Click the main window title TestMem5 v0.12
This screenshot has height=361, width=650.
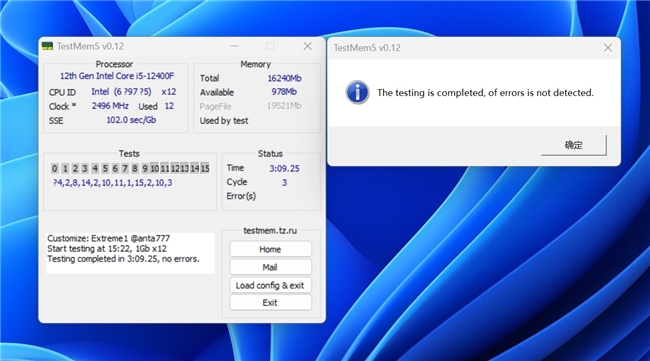pyautogui.click(x=90, y=46)
